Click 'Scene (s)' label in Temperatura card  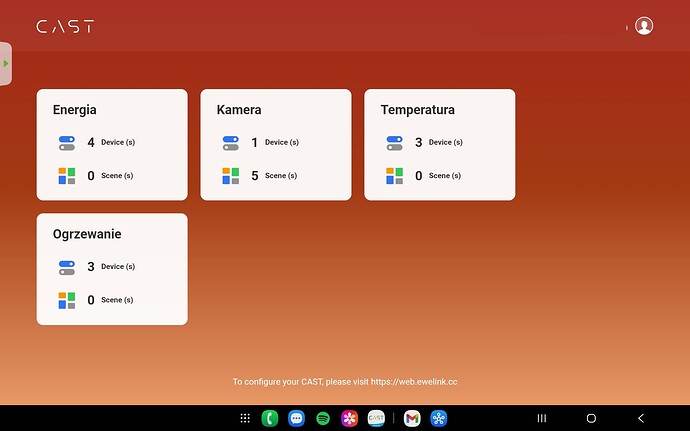444,176
